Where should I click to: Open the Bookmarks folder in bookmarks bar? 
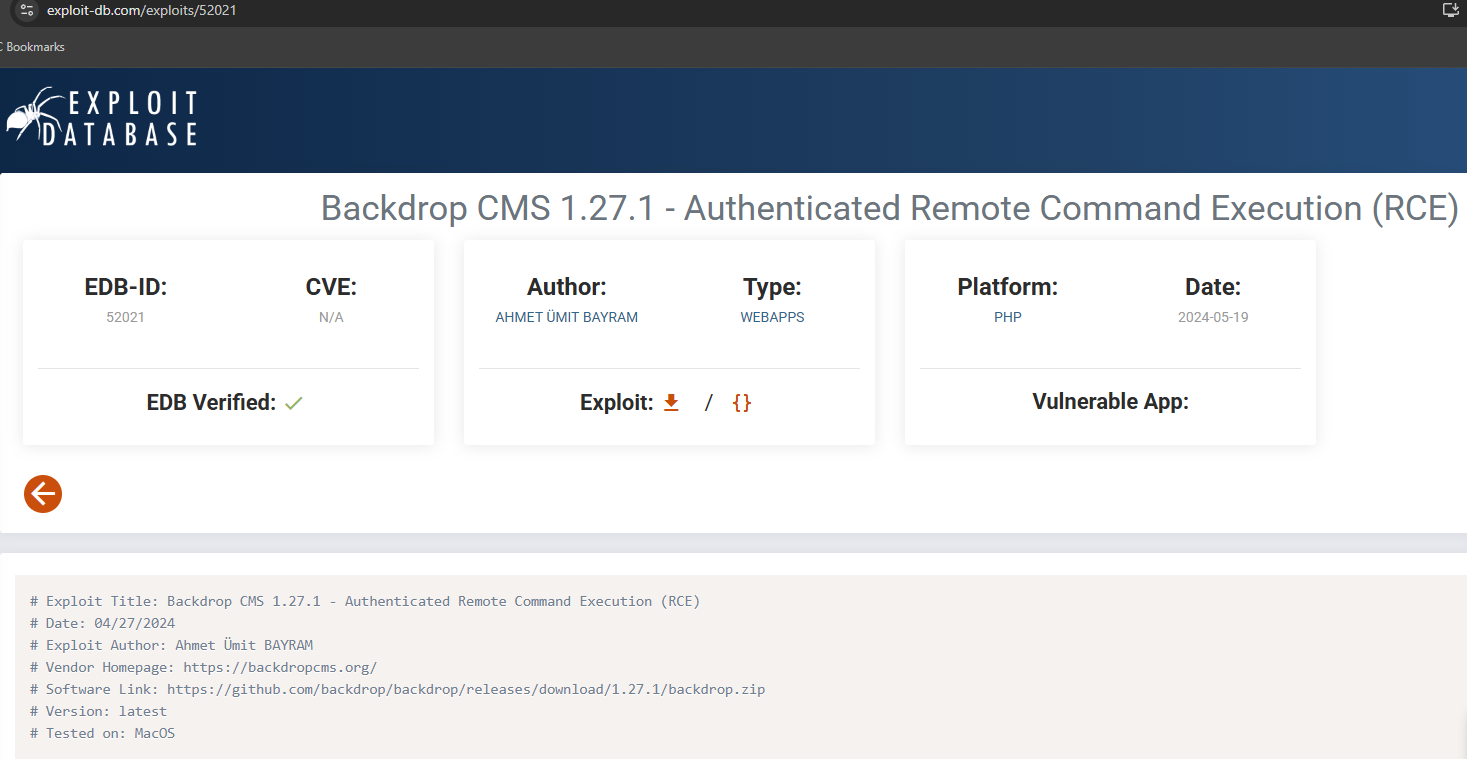34,47
